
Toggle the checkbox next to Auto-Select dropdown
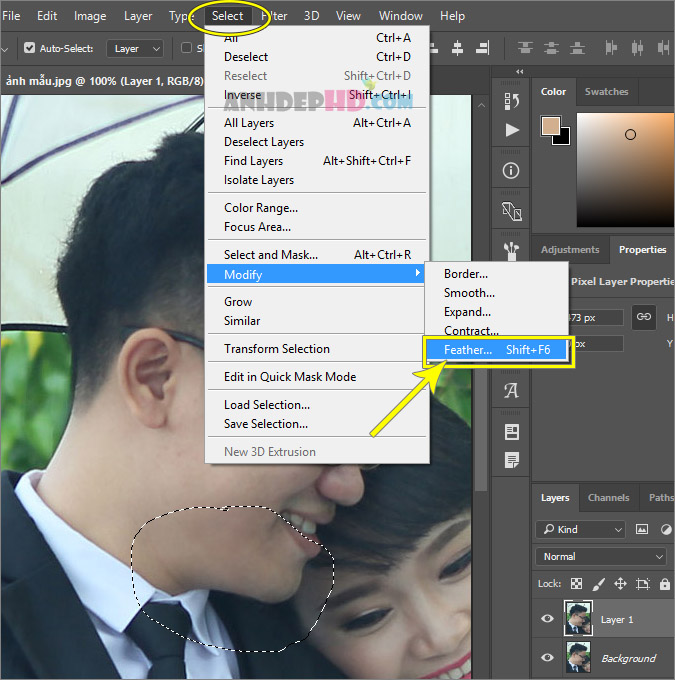[187, 48]
